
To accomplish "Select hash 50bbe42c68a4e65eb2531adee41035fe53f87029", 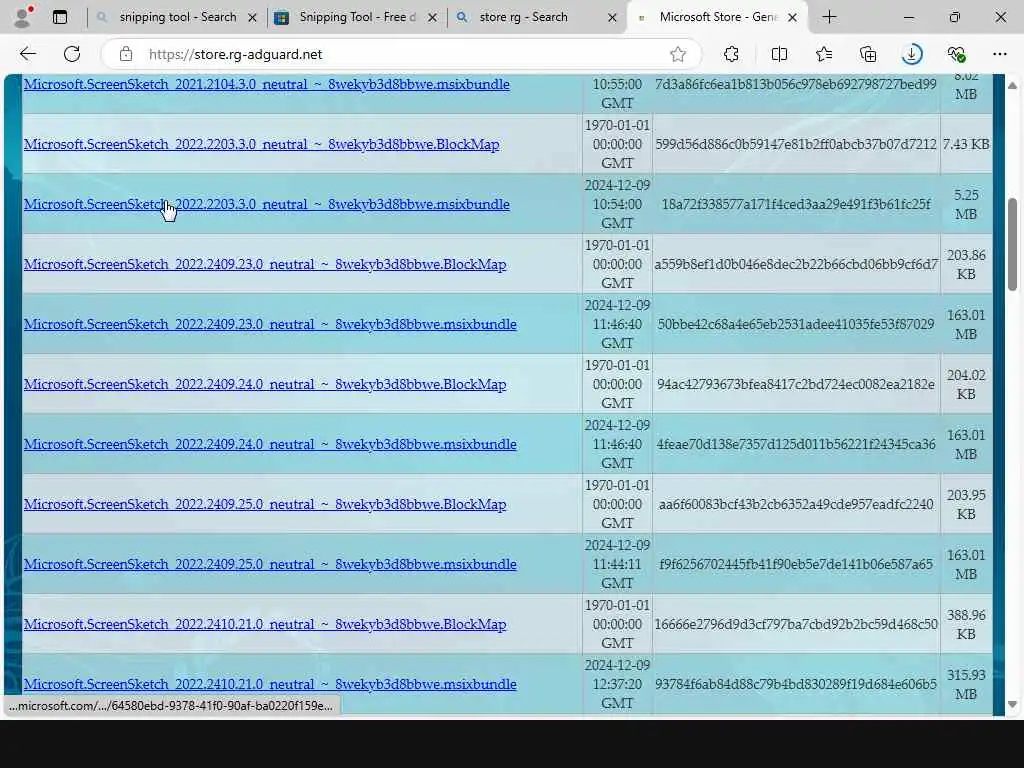I will click(x=795, y=325).
